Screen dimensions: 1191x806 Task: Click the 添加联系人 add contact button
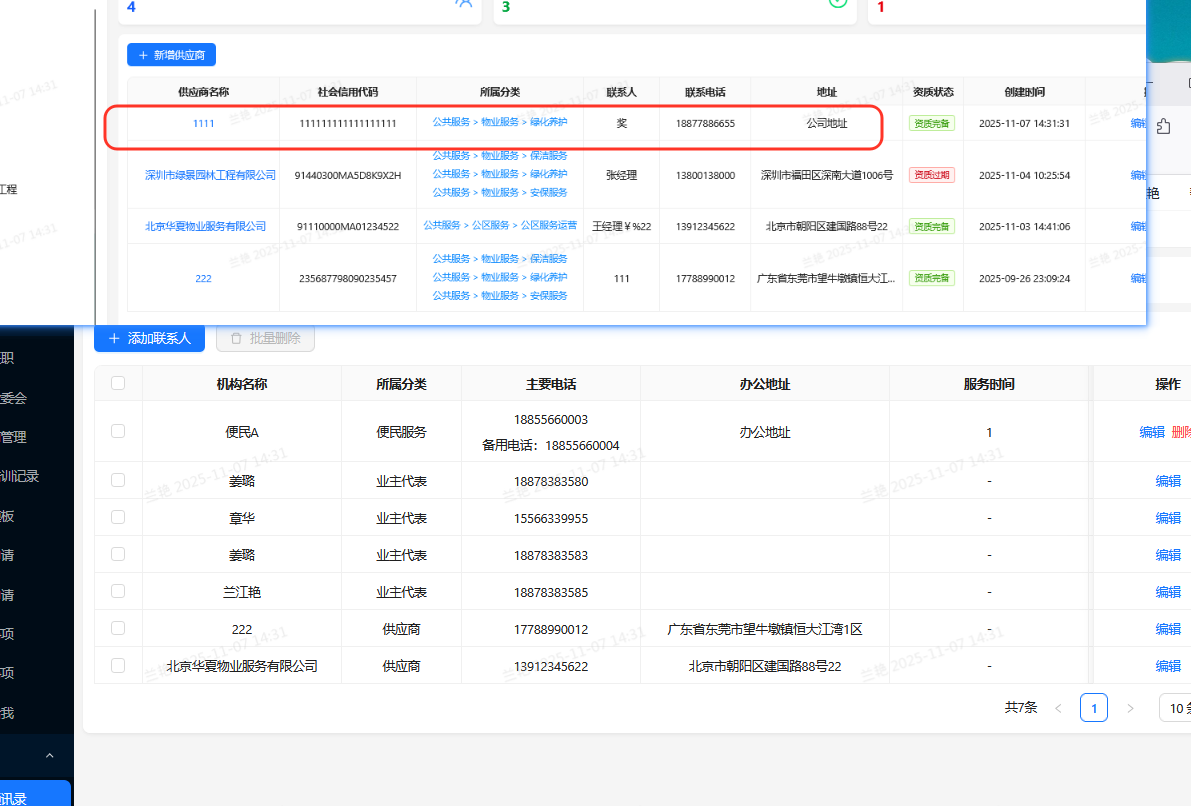(x=149, y=339)
